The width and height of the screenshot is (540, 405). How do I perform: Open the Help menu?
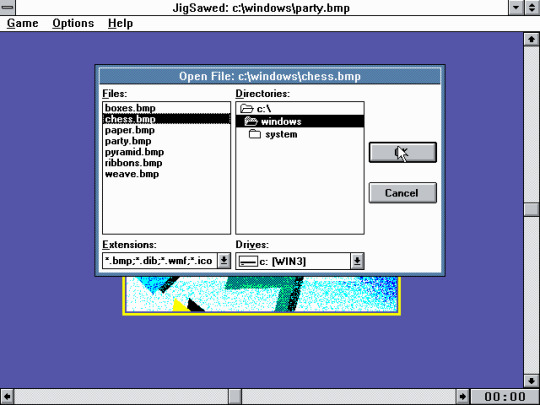(x=120, y=23)
